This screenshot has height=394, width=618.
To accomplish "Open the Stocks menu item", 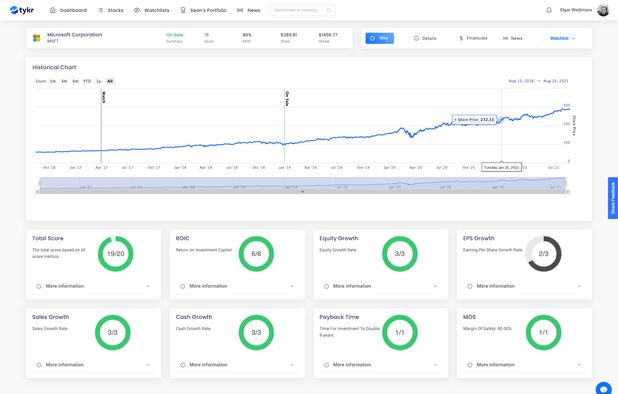I will 111,10.
